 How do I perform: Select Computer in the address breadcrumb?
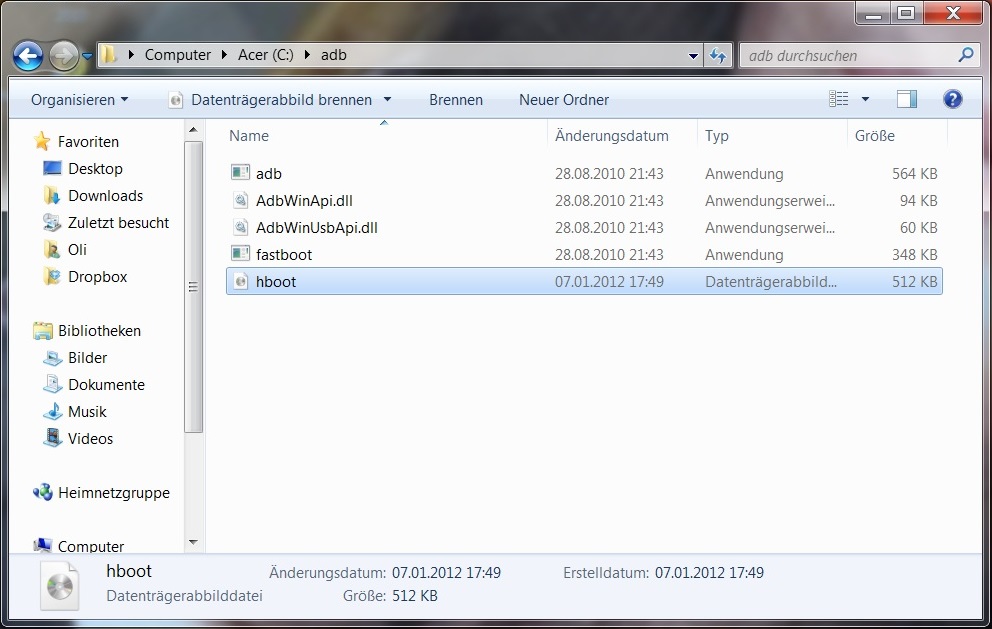pos(178,55)
